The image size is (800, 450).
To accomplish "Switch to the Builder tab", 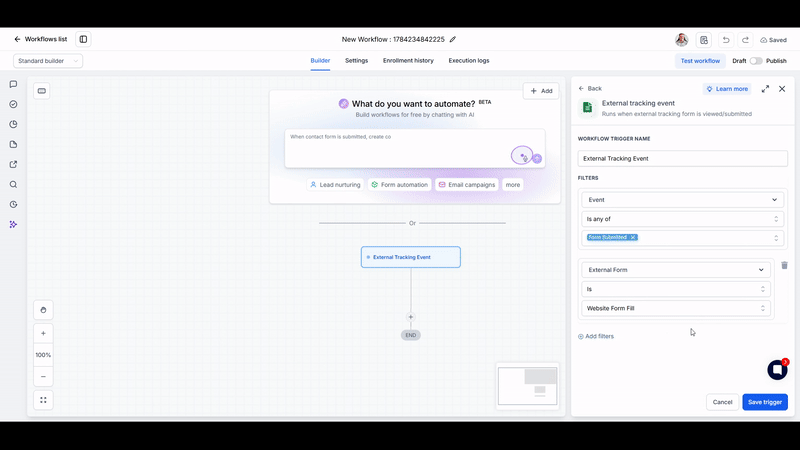I will (x=320, y=61).
